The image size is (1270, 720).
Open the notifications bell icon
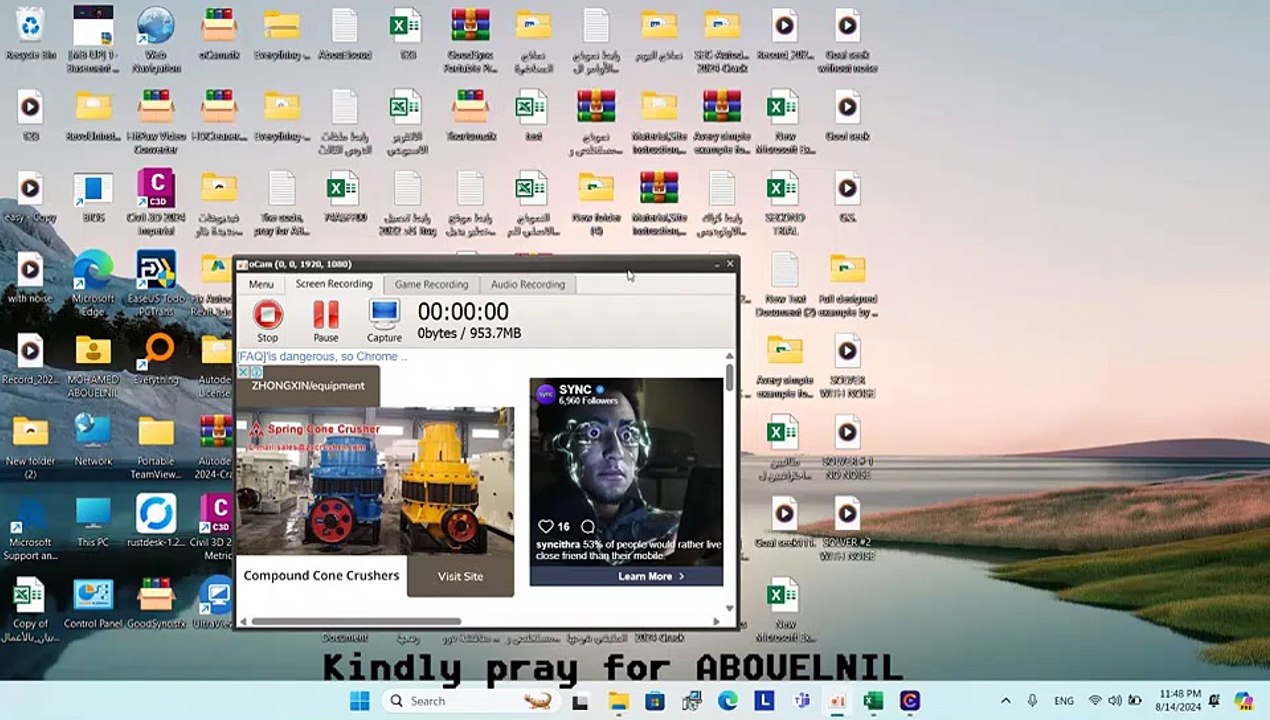(x=1214, y=701)
